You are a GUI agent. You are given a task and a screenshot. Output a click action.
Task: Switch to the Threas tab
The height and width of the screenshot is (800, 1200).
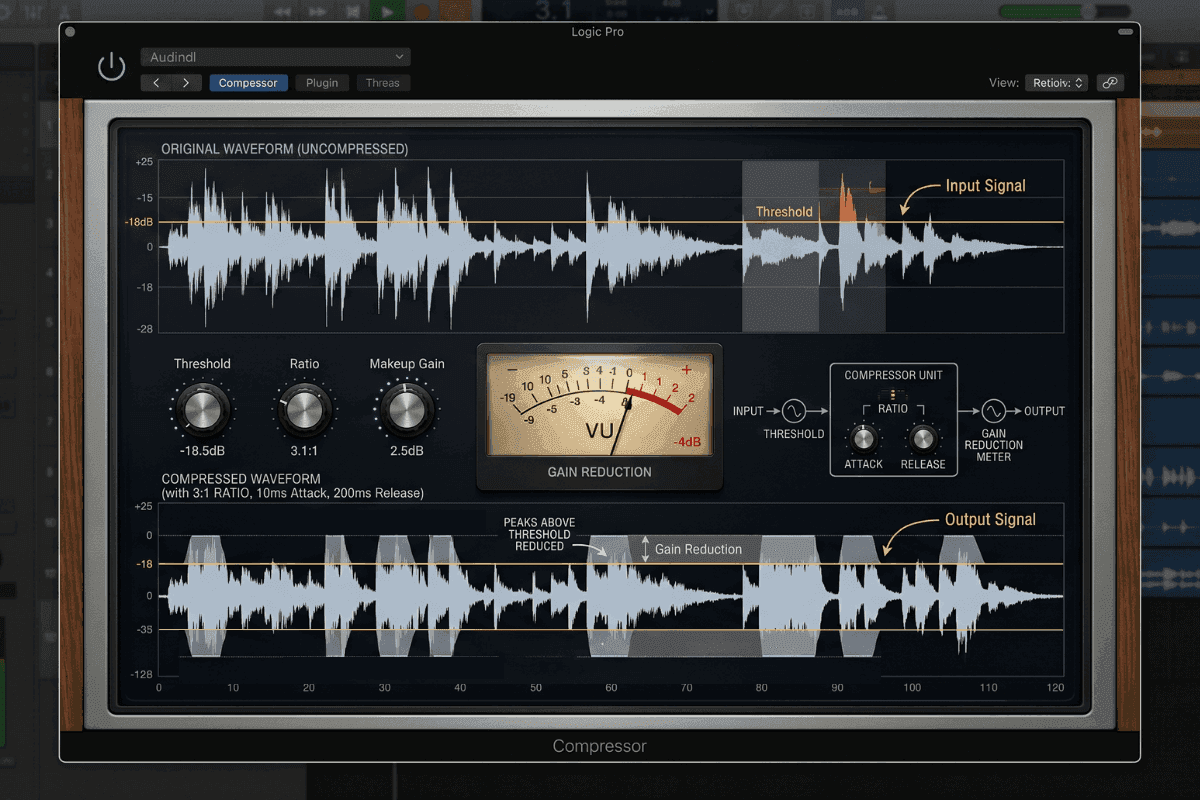(383, 83)
